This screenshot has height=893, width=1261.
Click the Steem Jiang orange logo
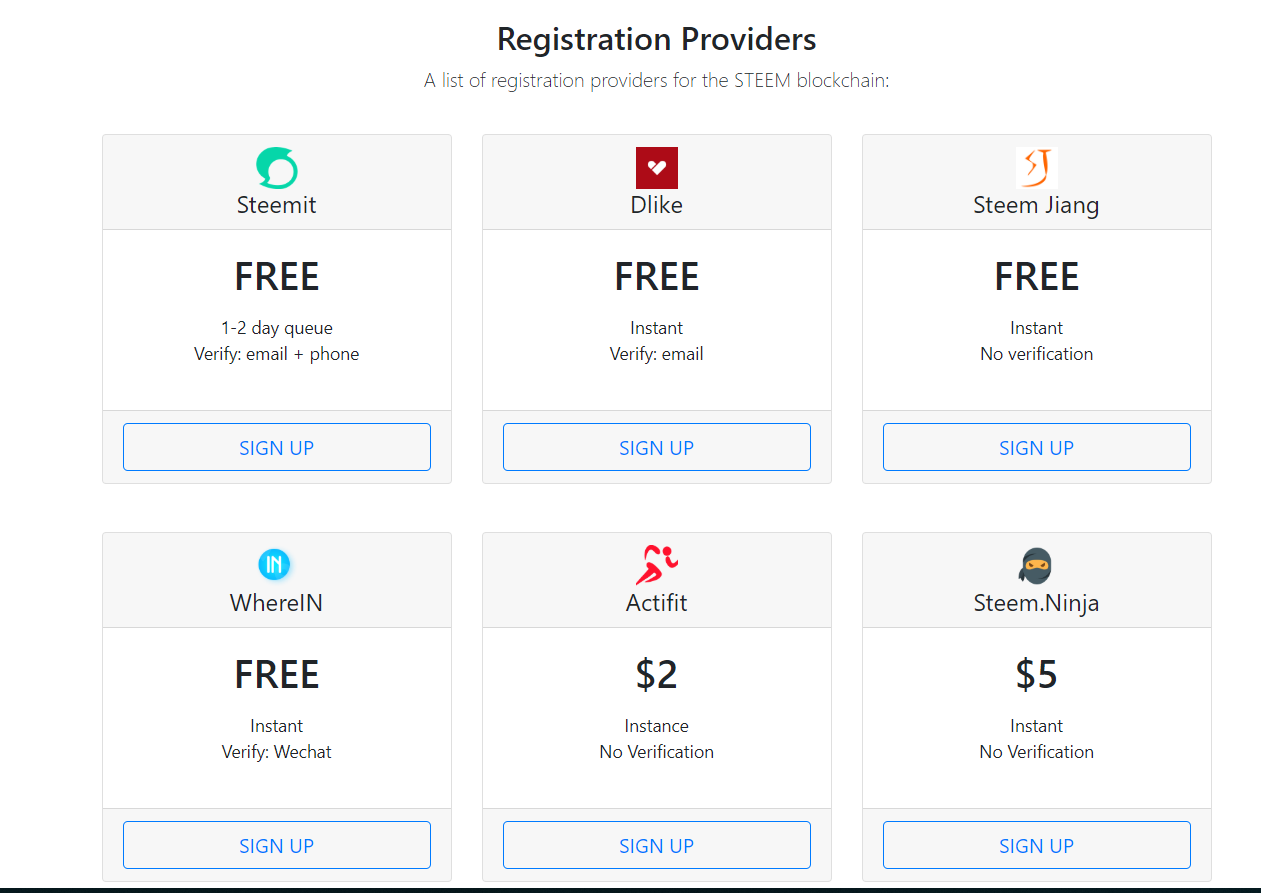click(1037, 168)
